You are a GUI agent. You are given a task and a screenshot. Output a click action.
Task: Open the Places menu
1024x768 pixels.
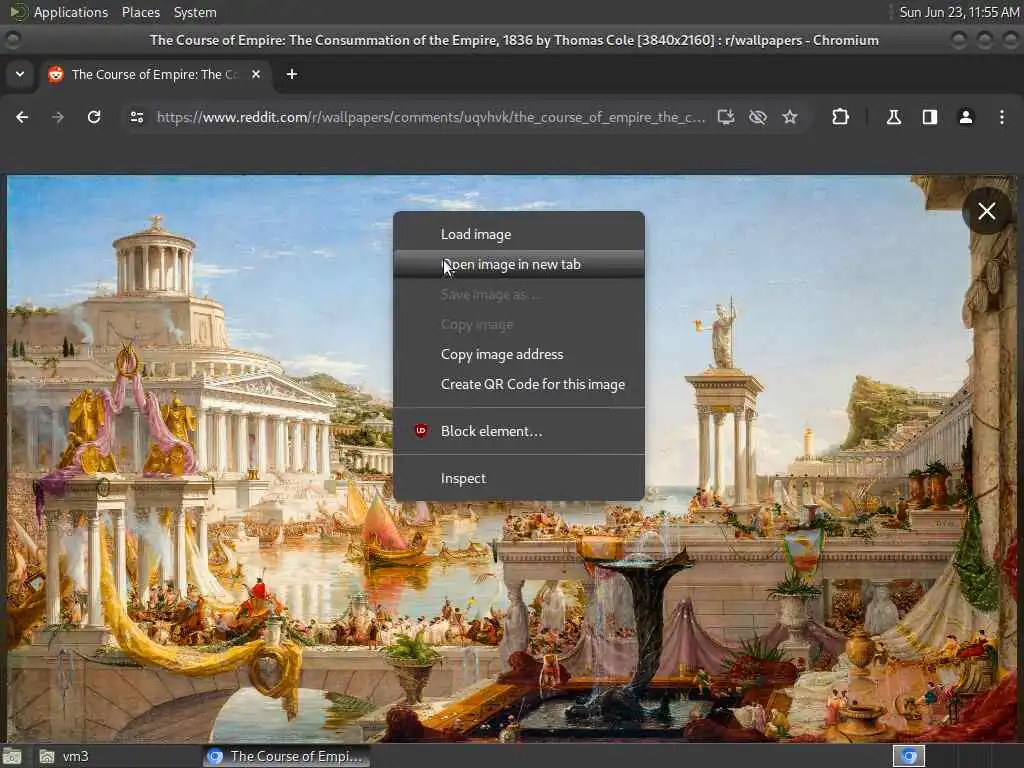[140, 12]
